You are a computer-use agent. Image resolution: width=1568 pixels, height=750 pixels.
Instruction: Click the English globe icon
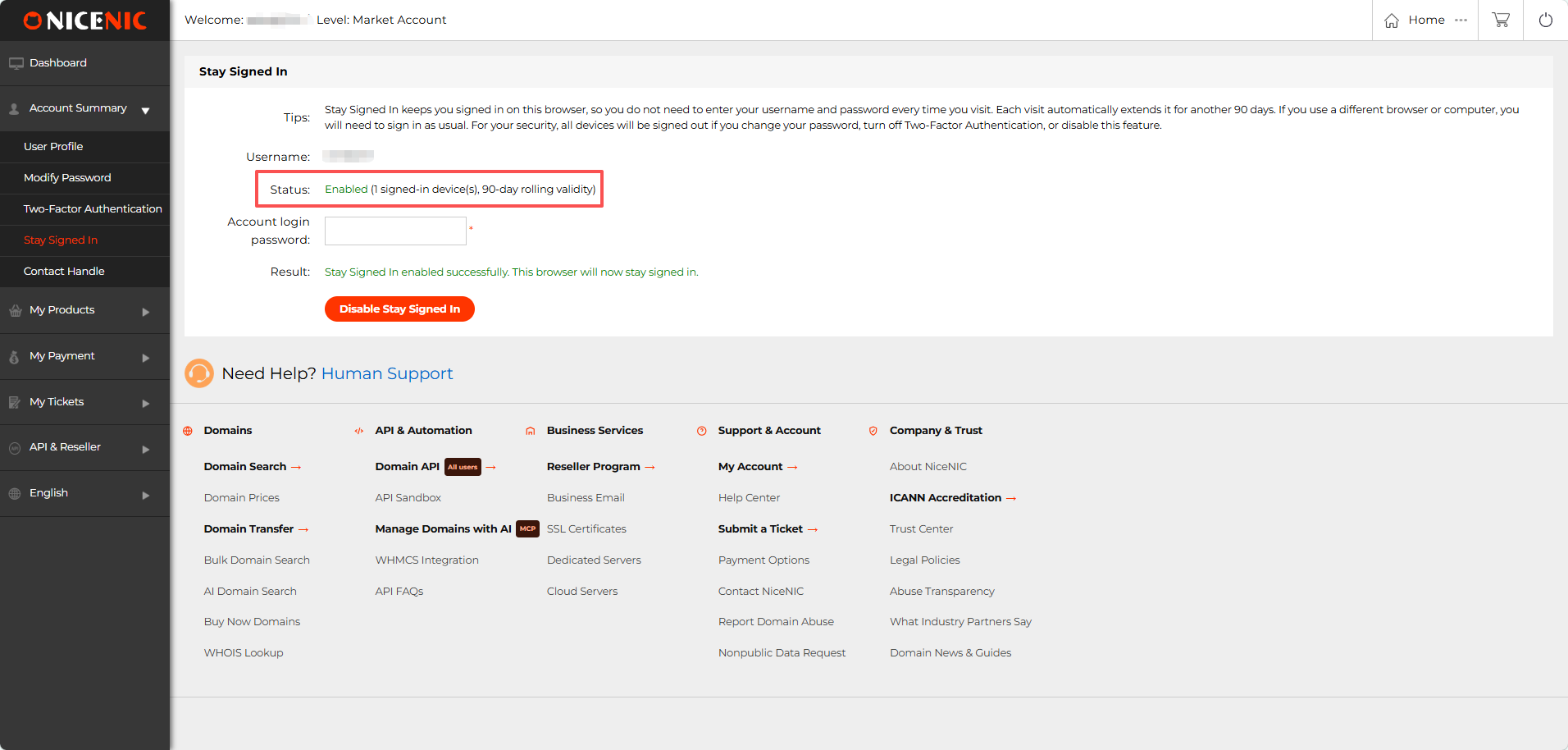[15, 493]
